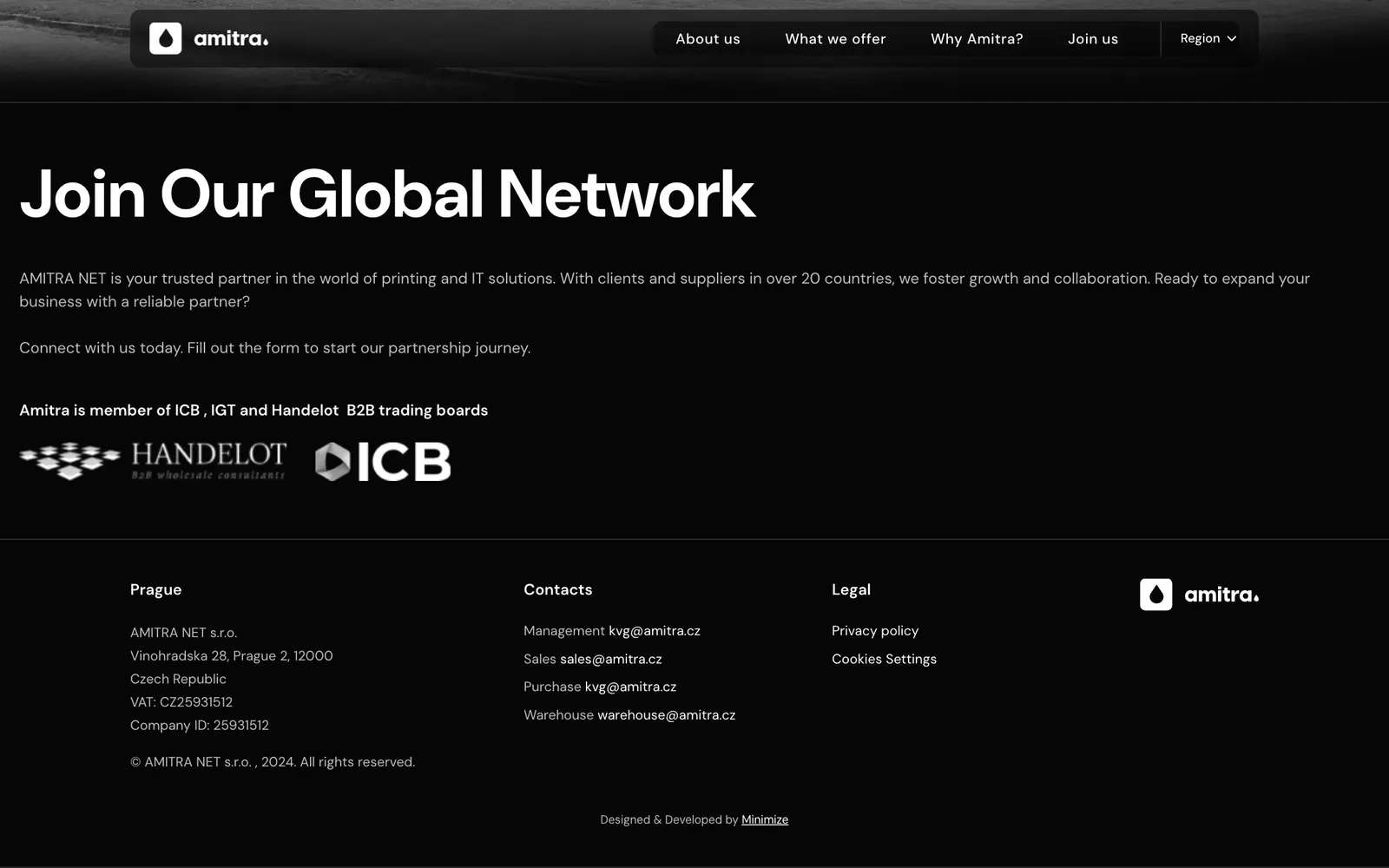Click the Czech Republic address line
The image size is (1389, 868).
coord(178,679)
